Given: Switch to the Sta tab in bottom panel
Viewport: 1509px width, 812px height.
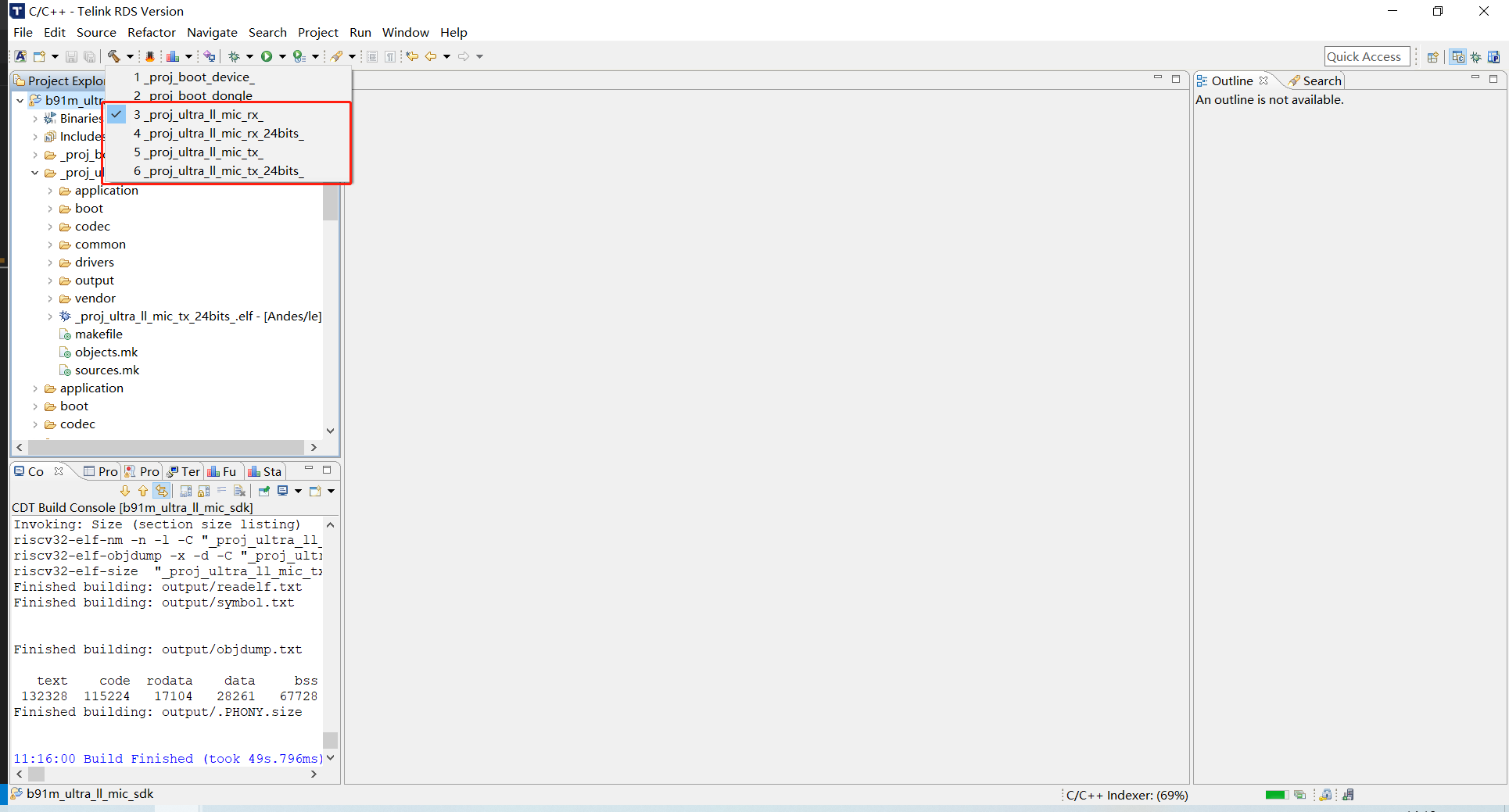Looking at the screenshot, I should (x=265, y=471).
